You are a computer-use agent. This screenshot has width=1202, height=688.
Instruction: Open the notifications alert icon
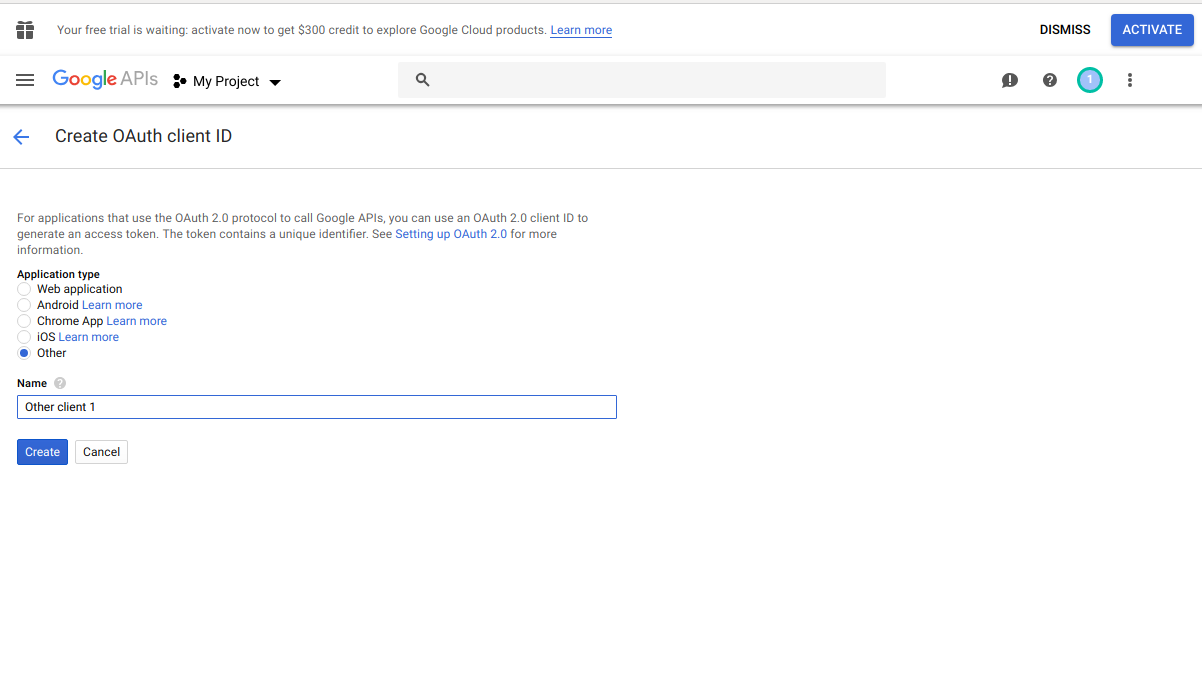1009,80
